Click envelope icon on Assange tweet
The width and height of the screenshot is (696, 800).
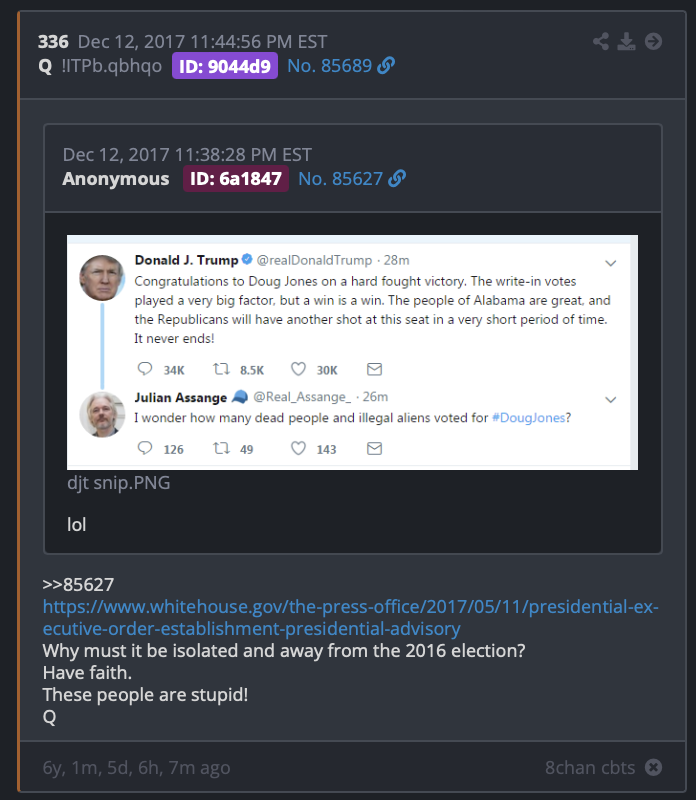(375, 448)
